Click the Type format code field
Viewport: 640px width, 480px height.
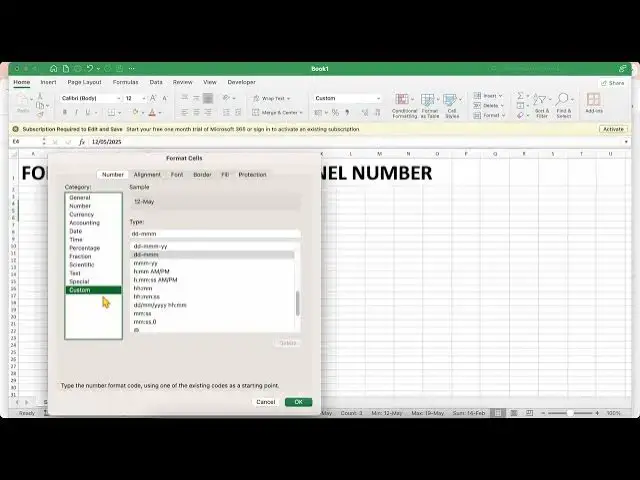click(215, 234)
